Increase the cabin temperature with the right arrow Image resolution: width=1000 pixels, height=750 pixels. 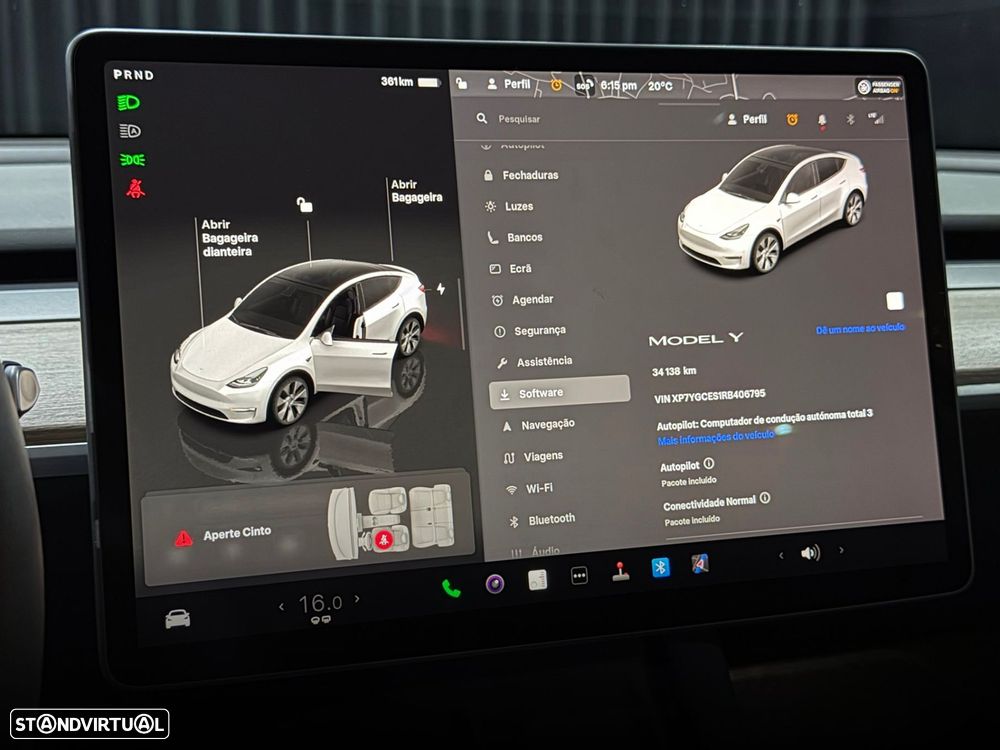tap(357, 599)
